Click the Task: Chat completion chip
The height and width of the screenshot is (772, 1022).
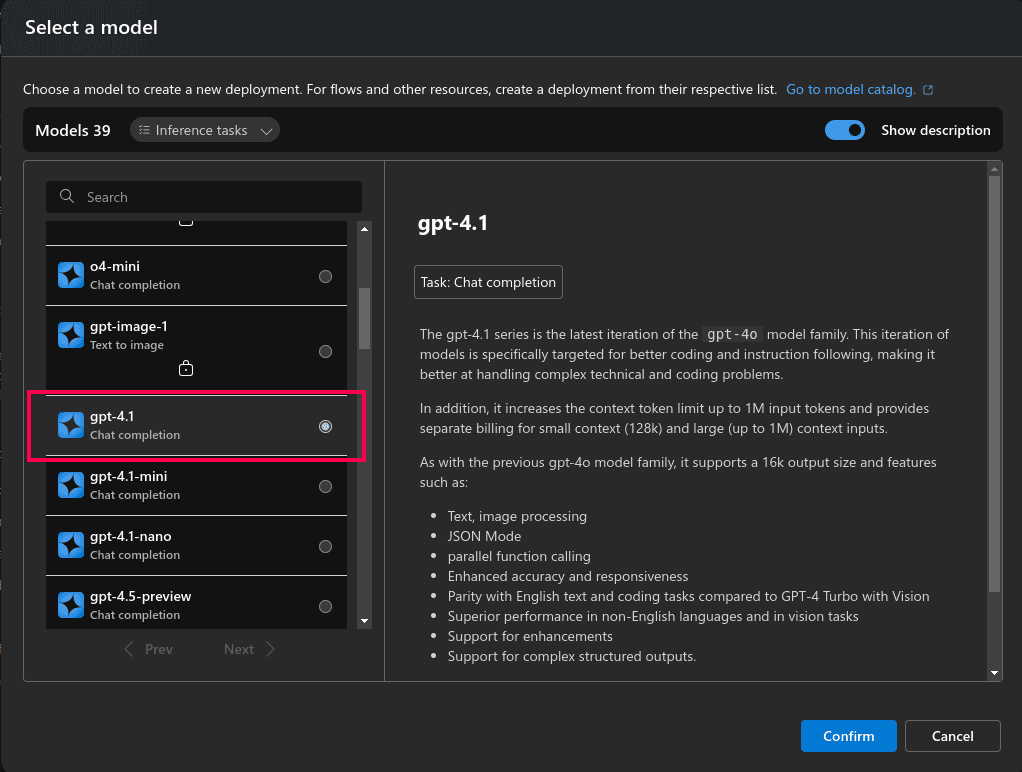pyautogui.click(x=488, y=282)
